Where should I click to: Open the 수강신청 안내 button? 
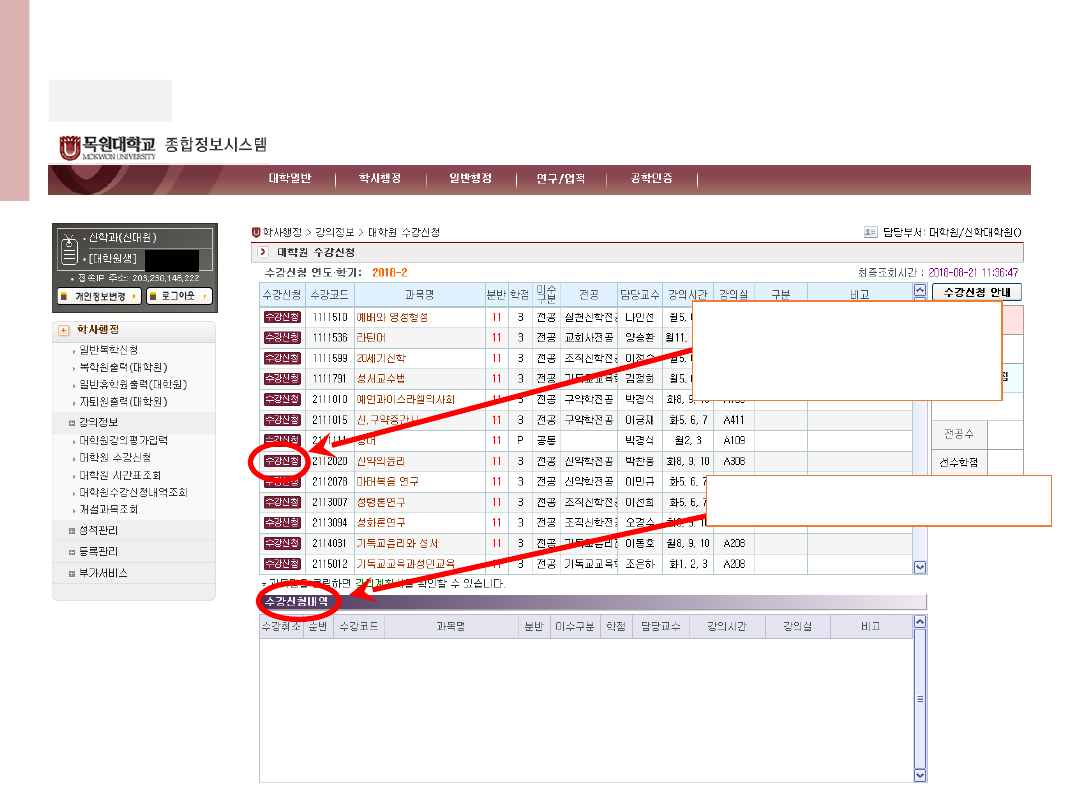point(976,292)
